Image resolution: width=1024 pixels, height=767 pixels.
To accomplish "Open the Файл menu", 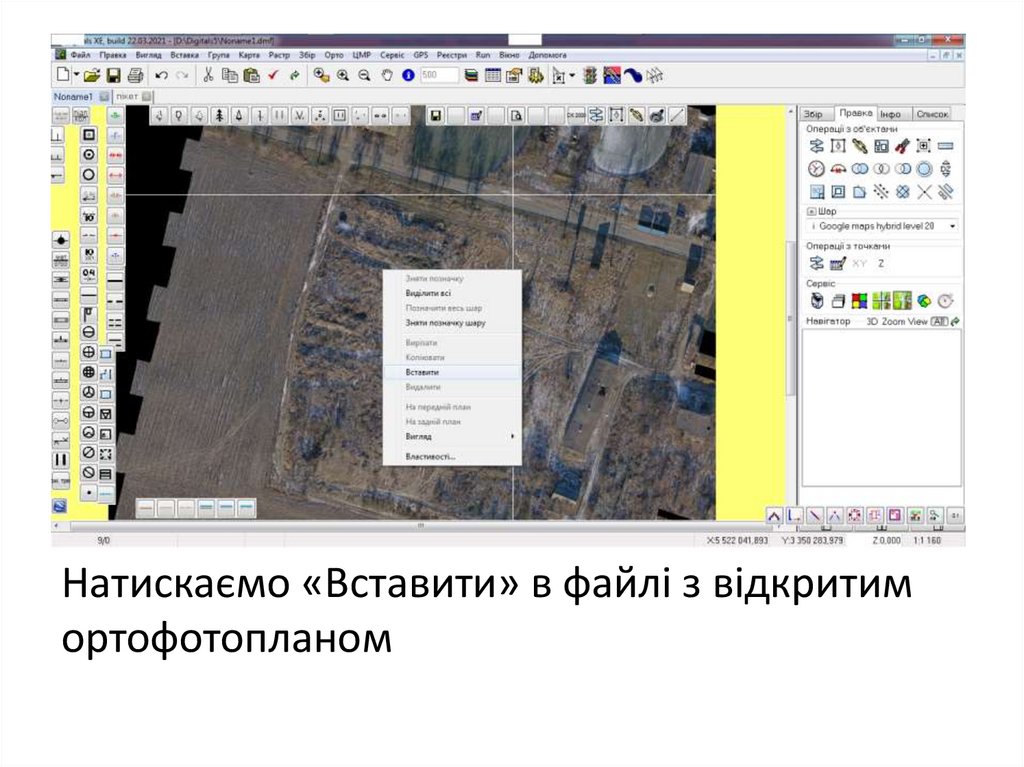I will coord(80,55).
